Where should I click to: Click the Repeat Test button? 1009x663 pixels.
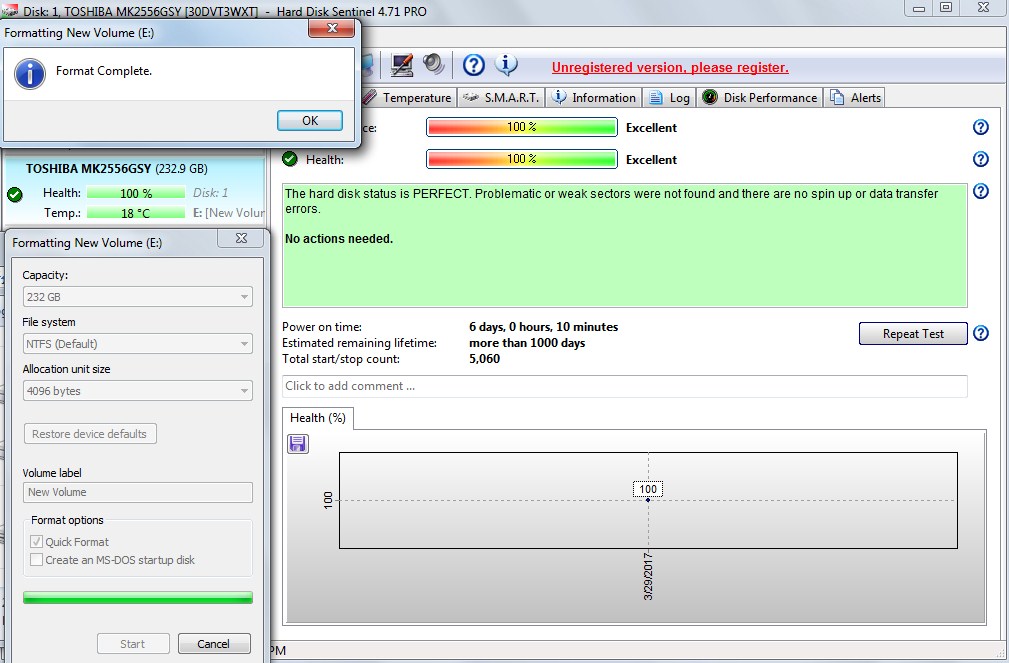tap(913, 333)
